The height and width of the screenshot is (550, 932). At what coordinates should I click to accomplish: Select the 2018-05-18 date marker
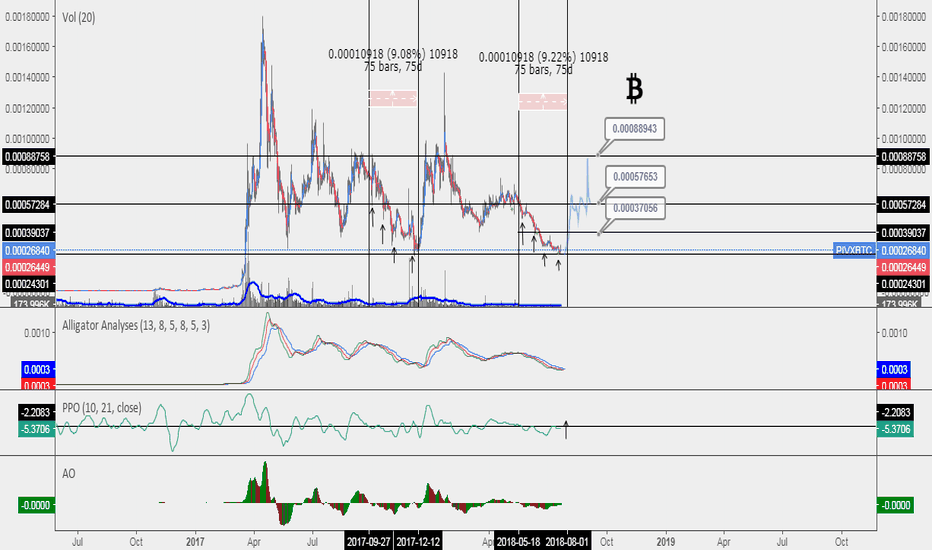tap(518, 542)
